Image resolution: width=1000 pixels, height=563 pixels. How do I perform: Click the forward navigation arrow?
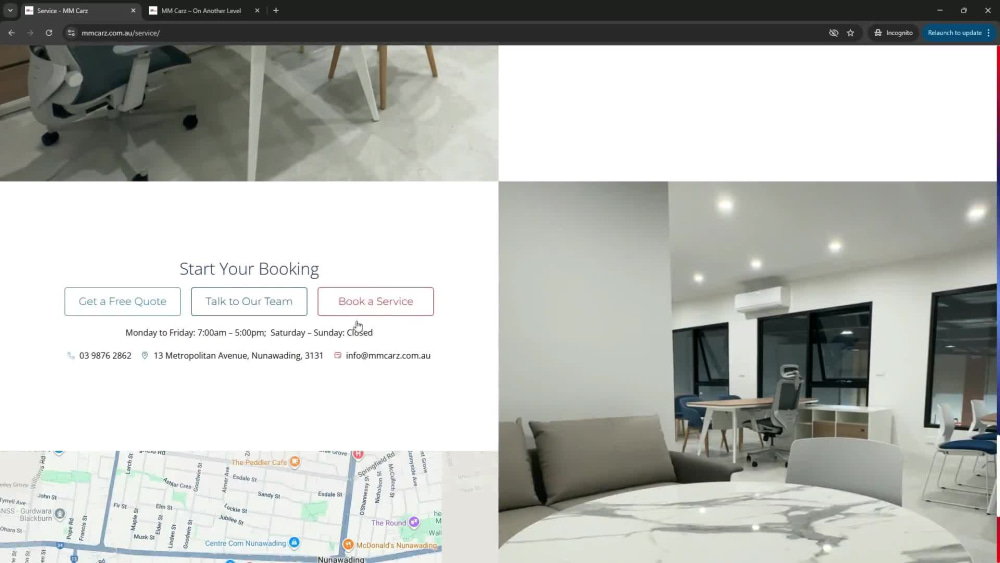click(30, 33)
